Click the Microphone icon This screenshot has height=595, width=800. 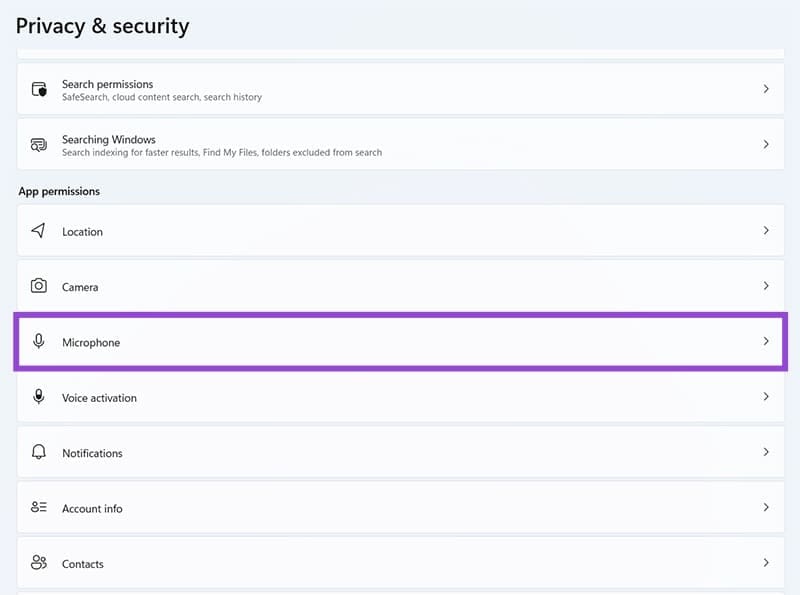(x=39, y=342)
